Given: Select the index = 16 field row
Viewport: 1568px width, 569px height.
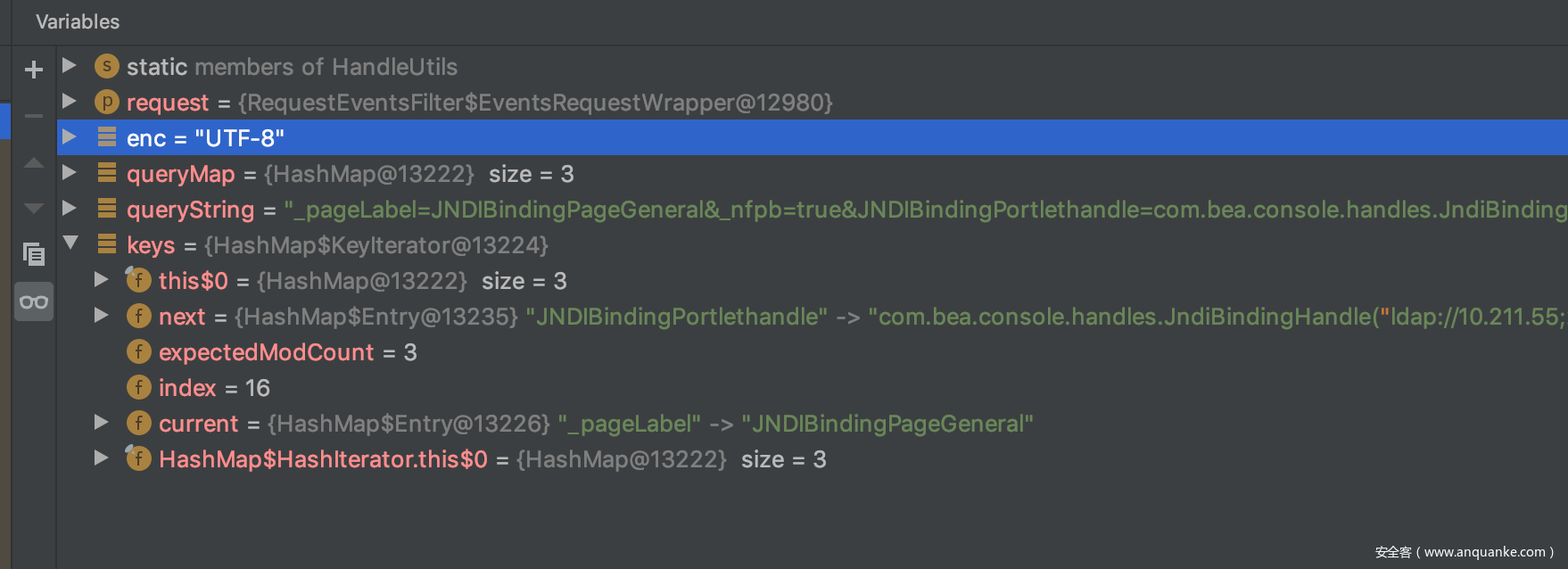Looking at the screenshot, I should (214, 388).
